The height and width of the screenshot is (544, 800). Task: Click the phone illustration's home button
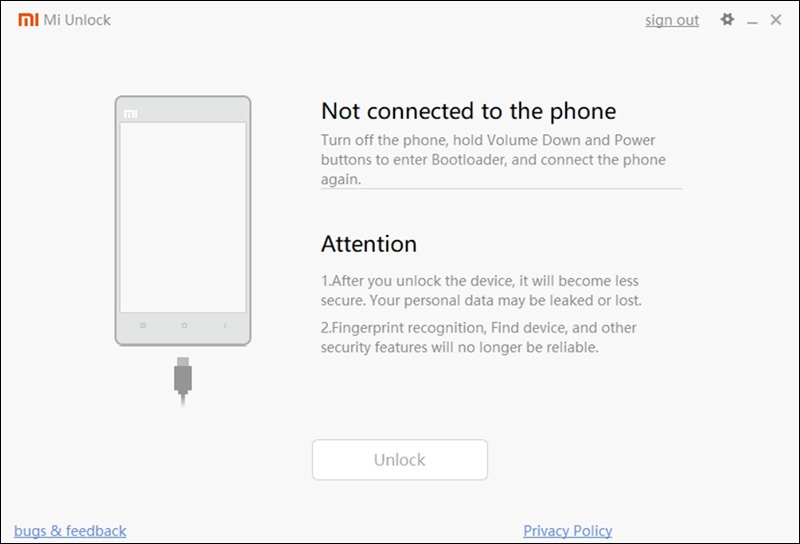point(184,325)
